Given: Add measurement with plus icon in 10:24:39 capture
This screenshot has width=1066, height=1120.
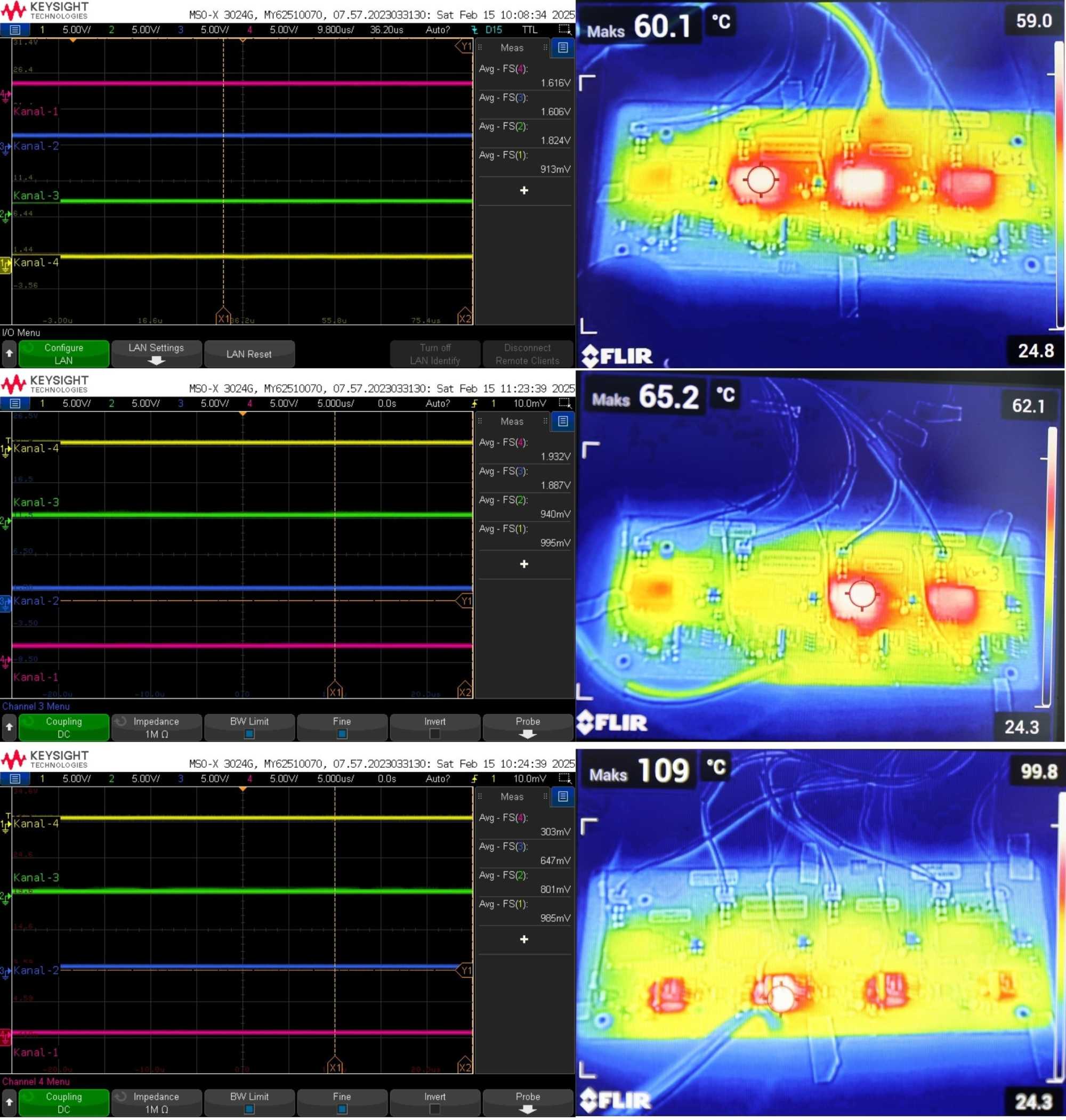Looking at the screenshot, I should click(524, 939).
